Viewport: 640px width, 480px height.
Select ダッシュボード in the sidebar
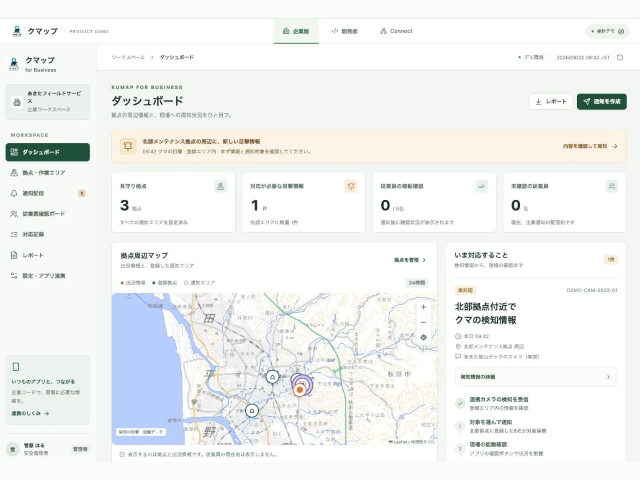point(48,152)
